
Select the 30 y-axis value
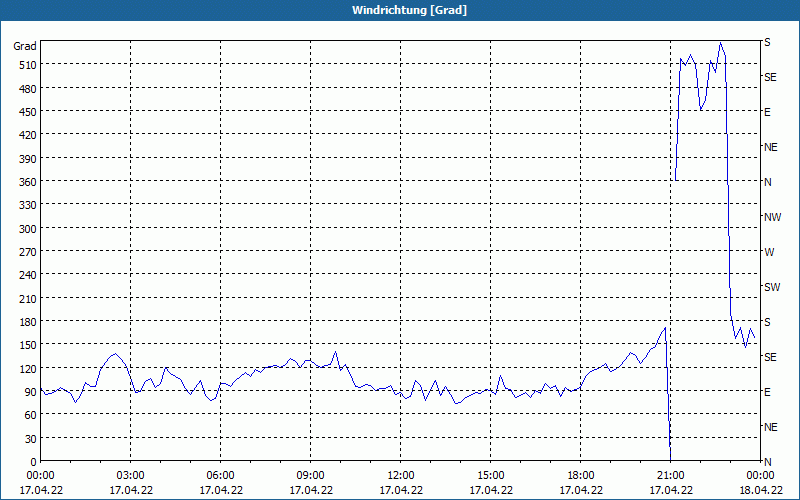pos(31,438)
